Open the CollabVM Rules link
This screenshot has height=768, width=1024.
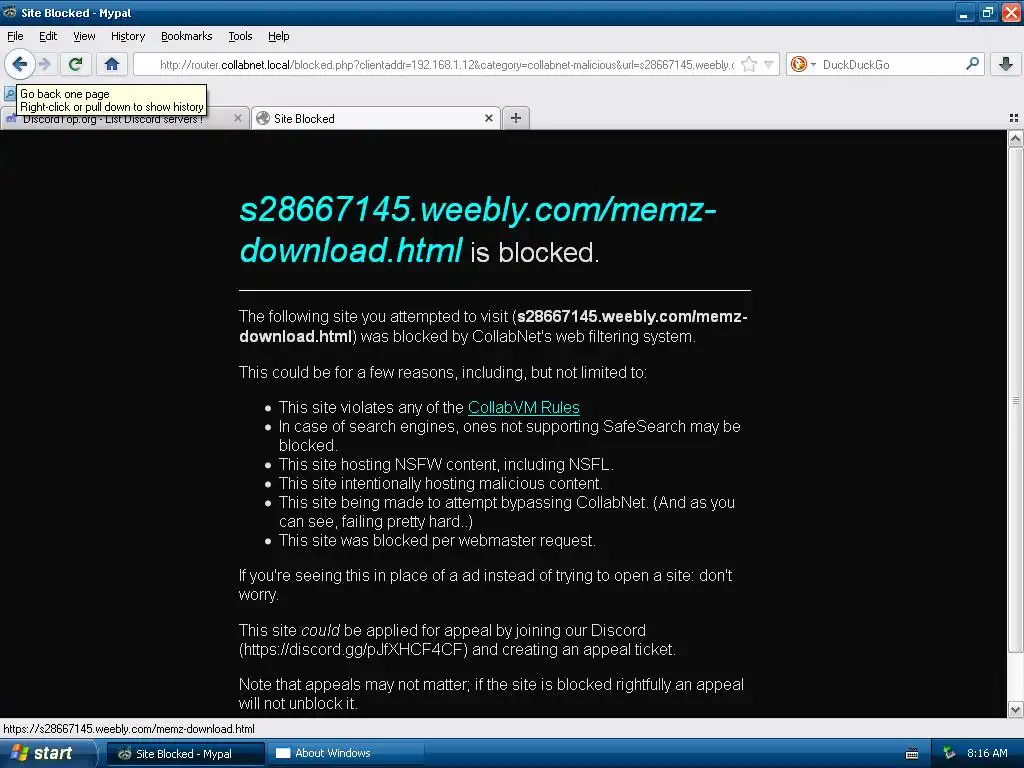(x=524, y=408)
